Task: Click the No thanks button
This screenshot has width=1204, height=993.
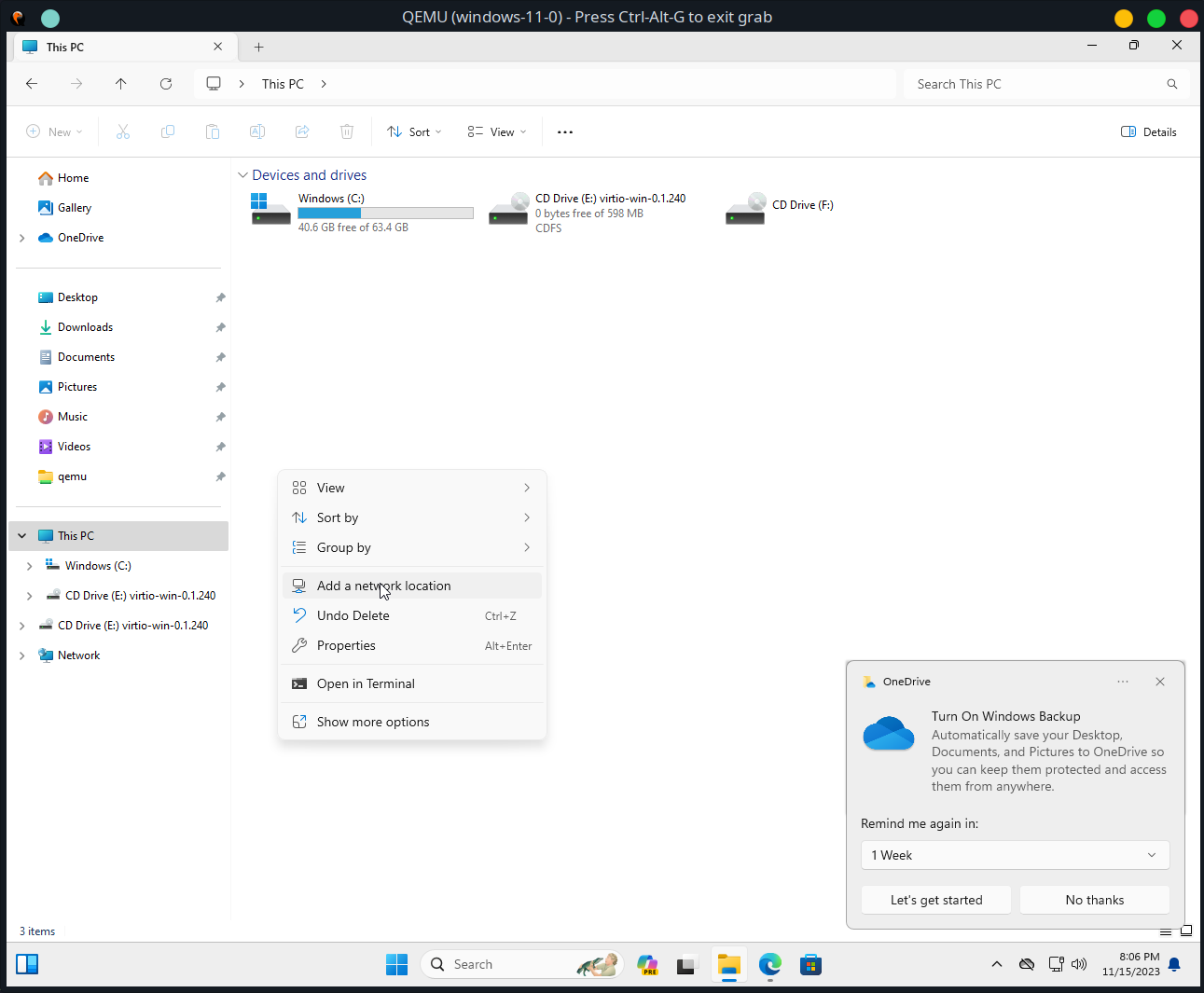Action: [x=1095, y=900]
